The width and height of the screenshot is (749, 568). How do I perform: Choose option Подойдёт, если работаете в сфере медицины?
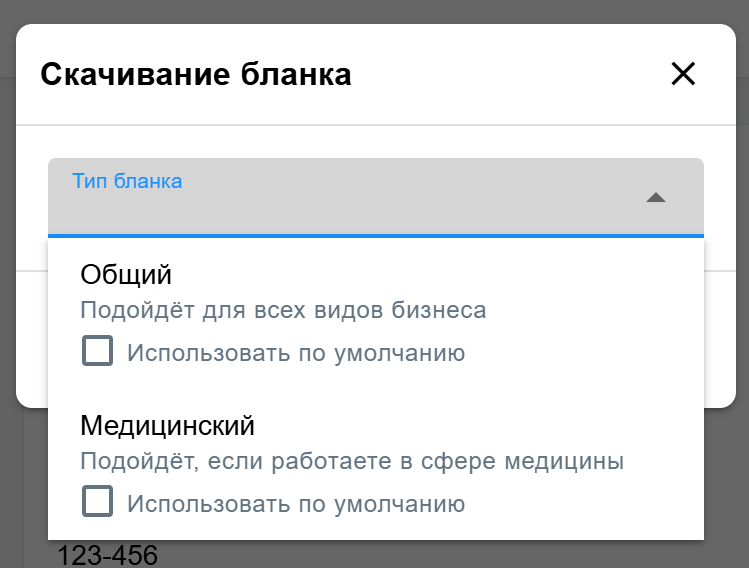352,461
